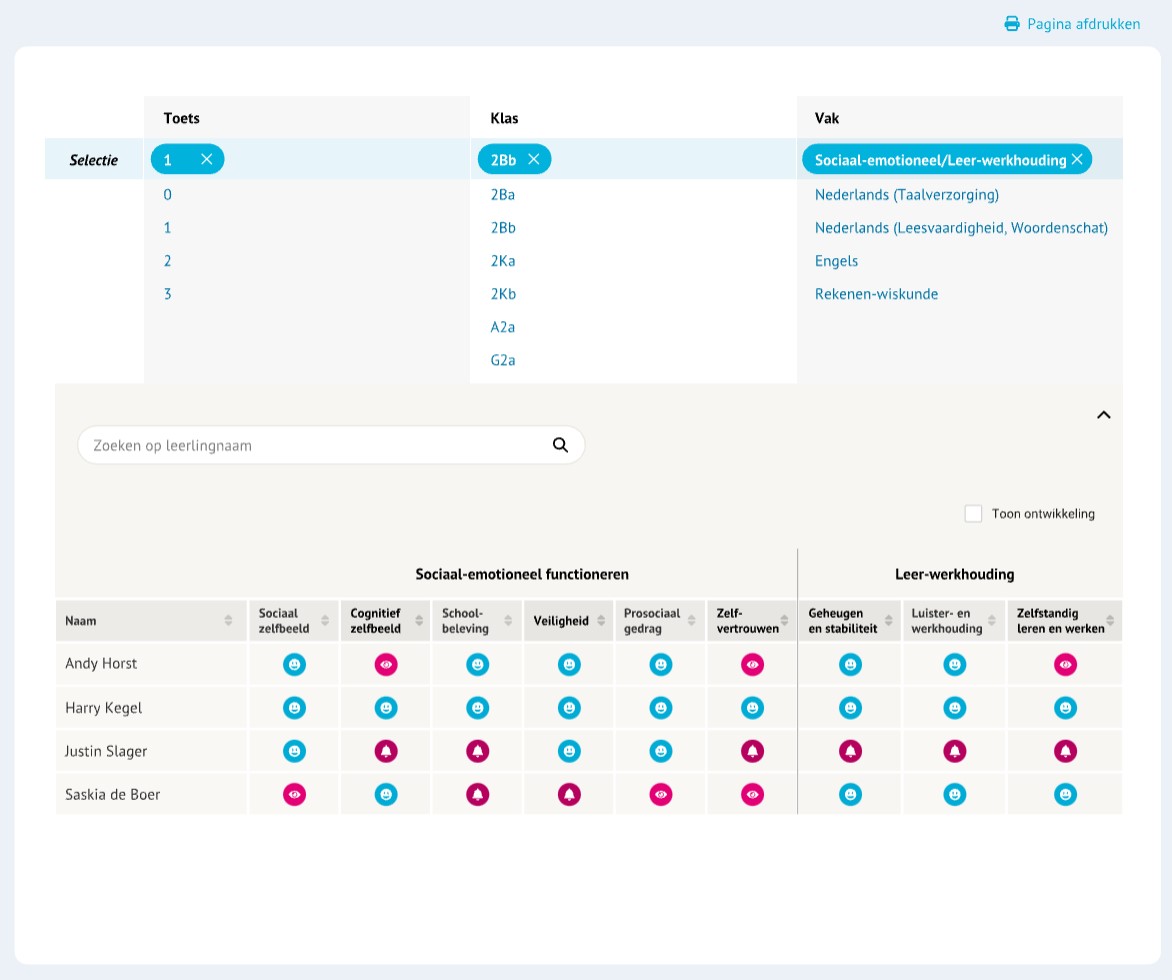This screenshot has width=1172, height=980.
Task: Remove the selected 2Bb class chip
Action: coord(534,159)
